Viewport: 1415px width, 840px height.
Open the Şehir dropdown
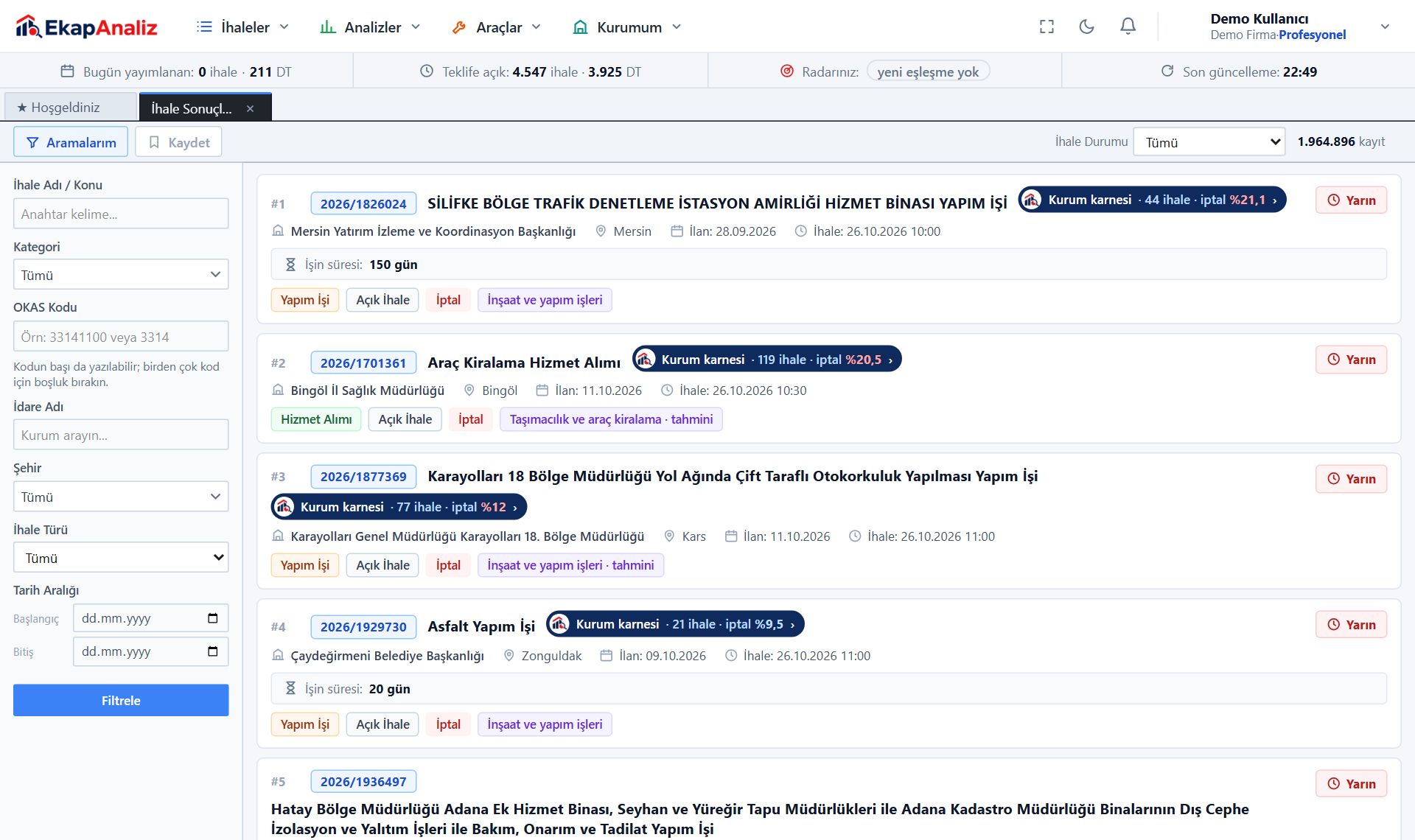121,497
